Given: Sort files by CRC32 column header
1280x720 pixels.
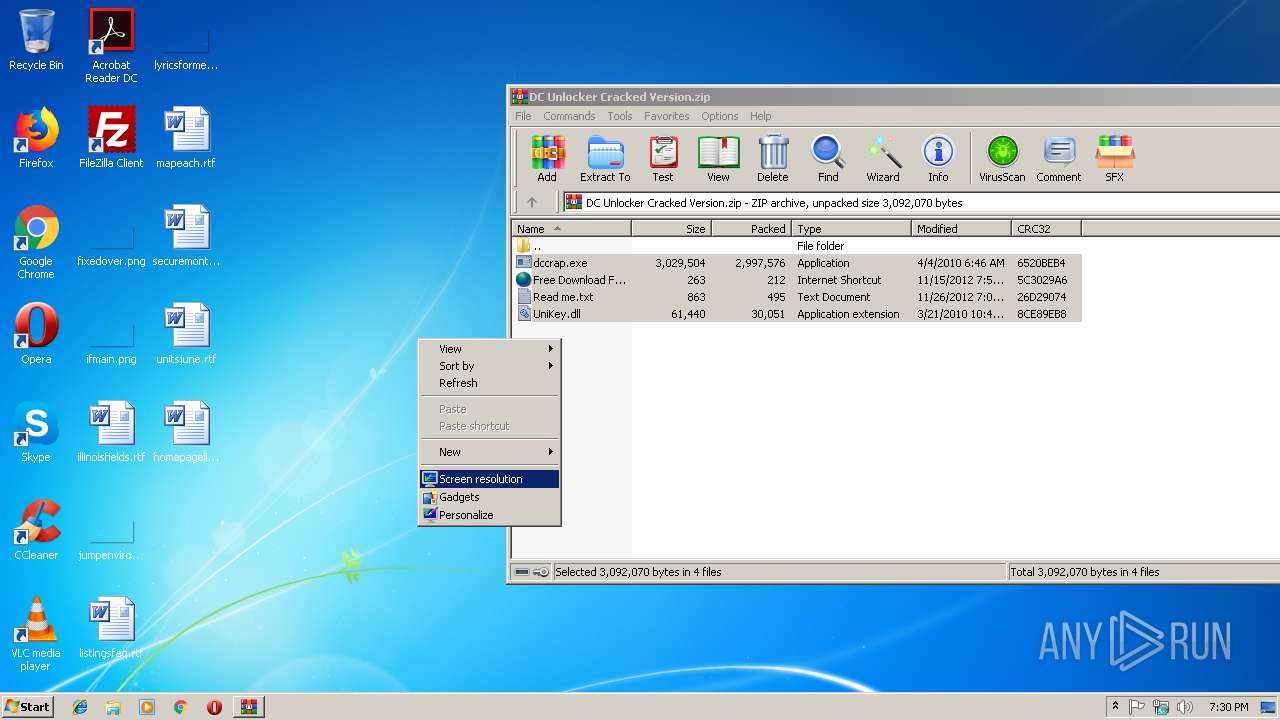Looking at the screenshot, I should (1046, 229).
